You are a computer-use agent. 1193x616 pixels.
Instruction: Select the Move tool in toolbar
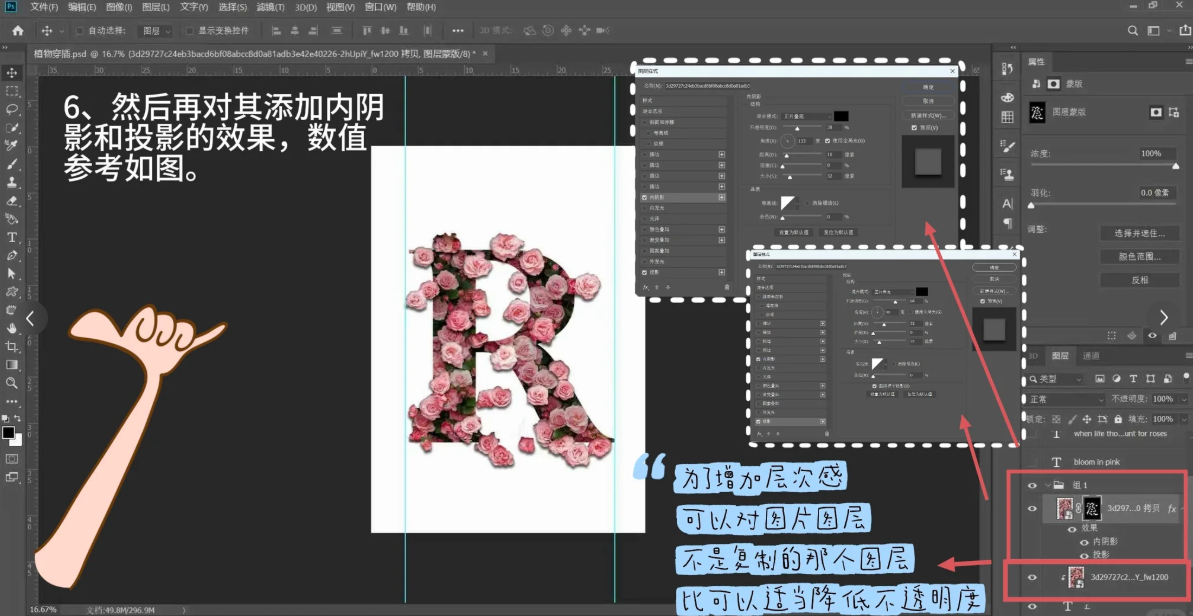[12, 73]
